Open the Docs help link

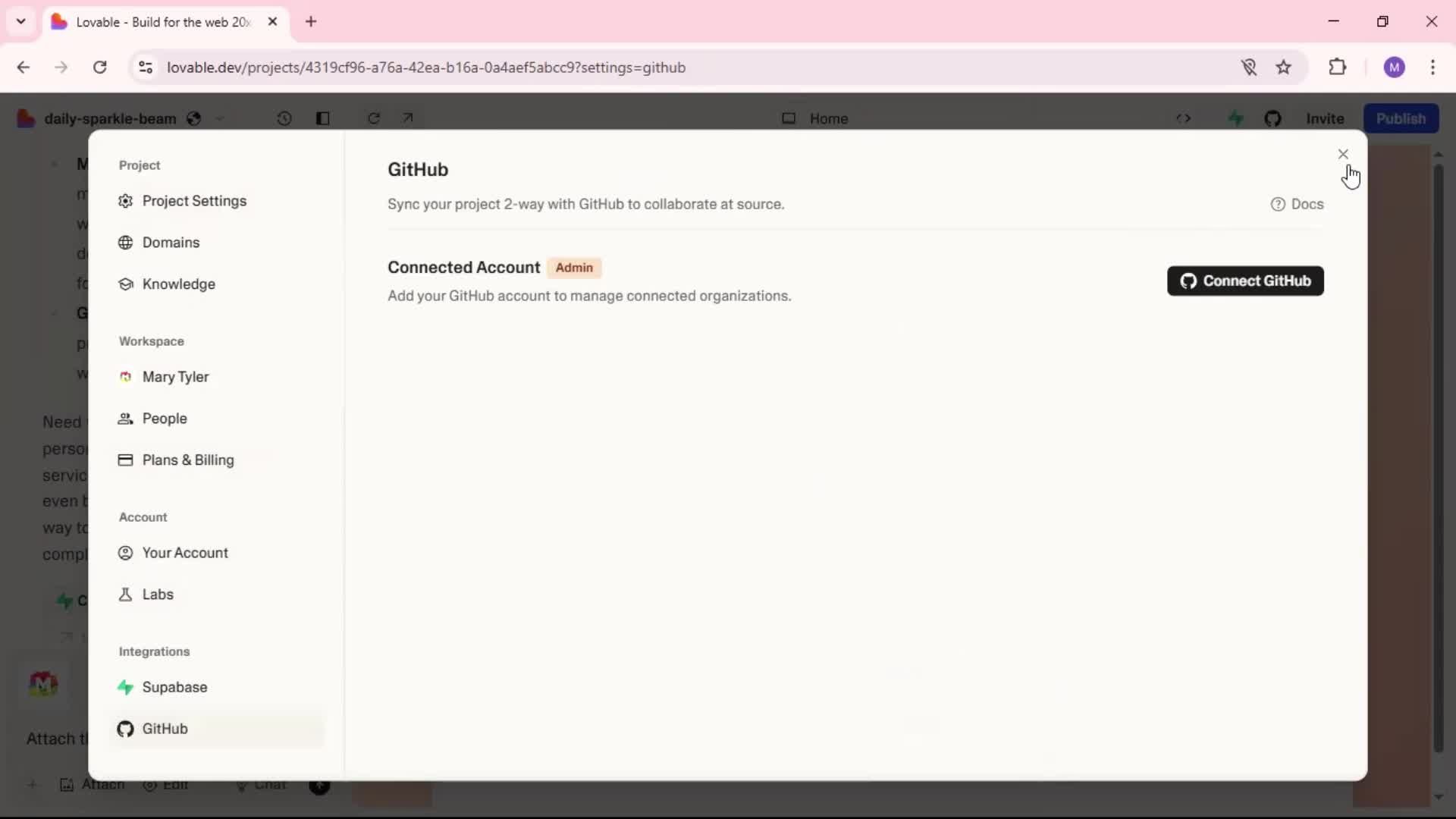[1297, 204]
